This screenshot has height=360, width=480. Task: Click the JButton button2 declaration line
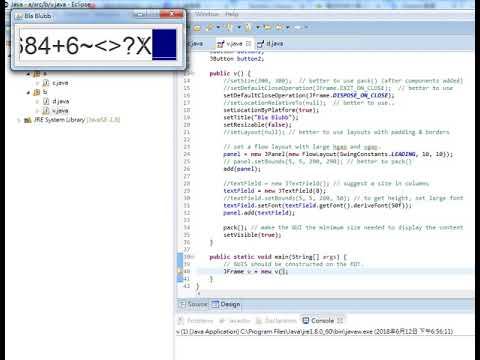click(x=237, y=59)
